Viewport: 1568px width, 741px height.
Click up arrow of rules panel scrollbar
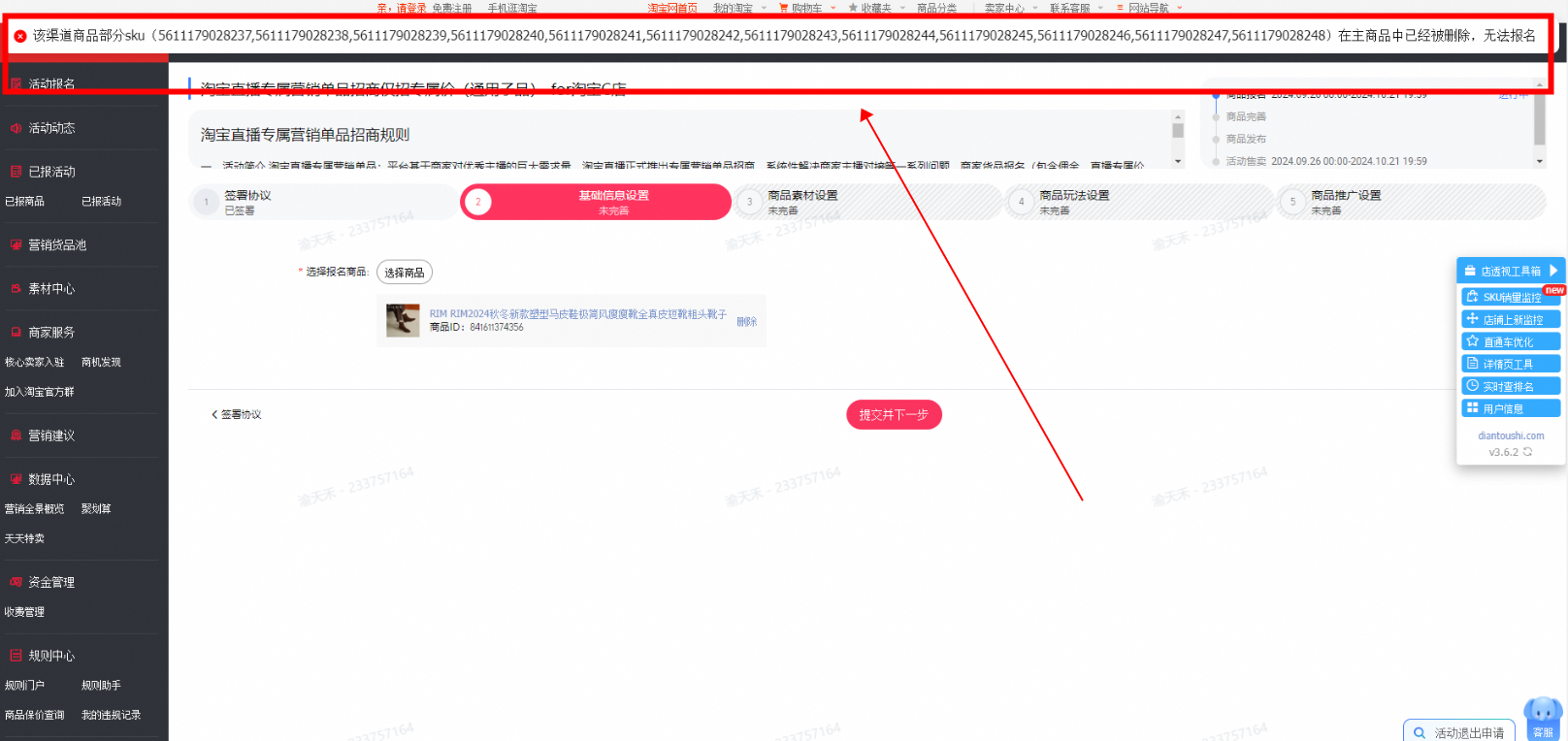point(1178,115)
